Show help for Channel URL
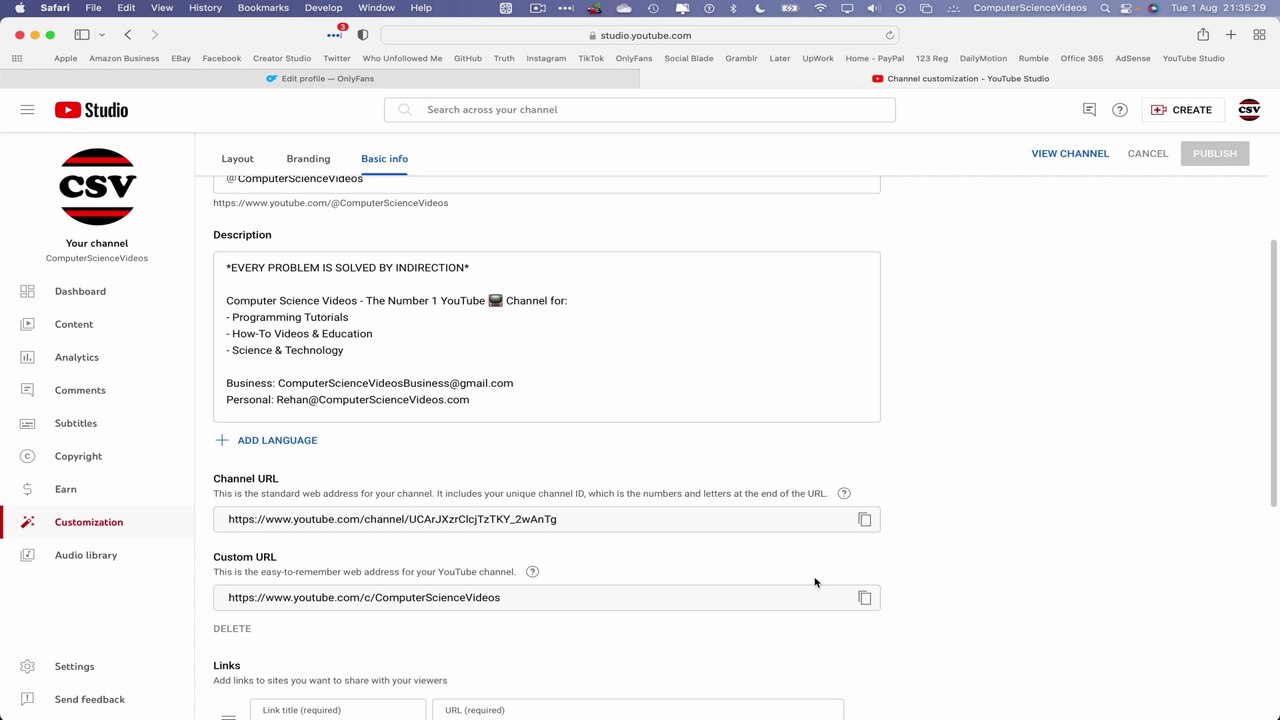This screenshot has width=1280, height=720. click(x=844, y=493)
